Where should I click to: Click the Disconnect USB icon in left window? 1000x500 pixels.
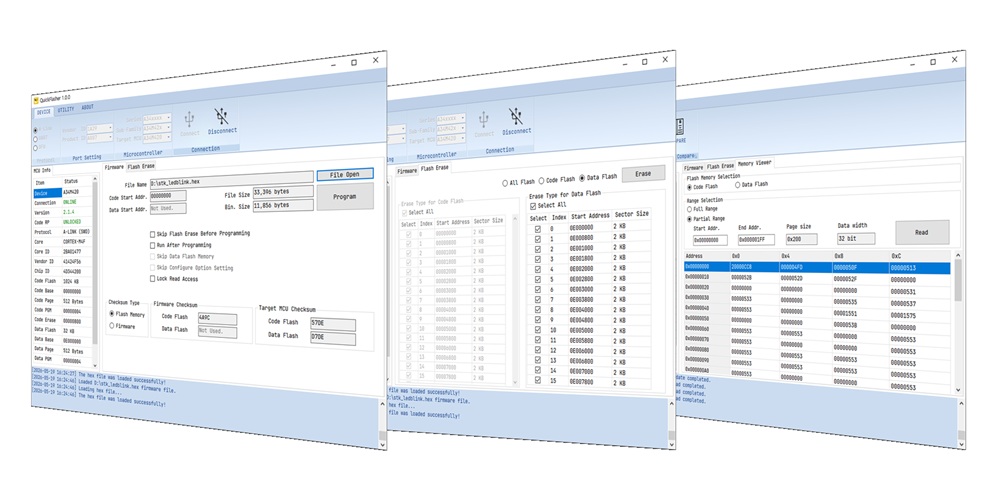(221, 116)
